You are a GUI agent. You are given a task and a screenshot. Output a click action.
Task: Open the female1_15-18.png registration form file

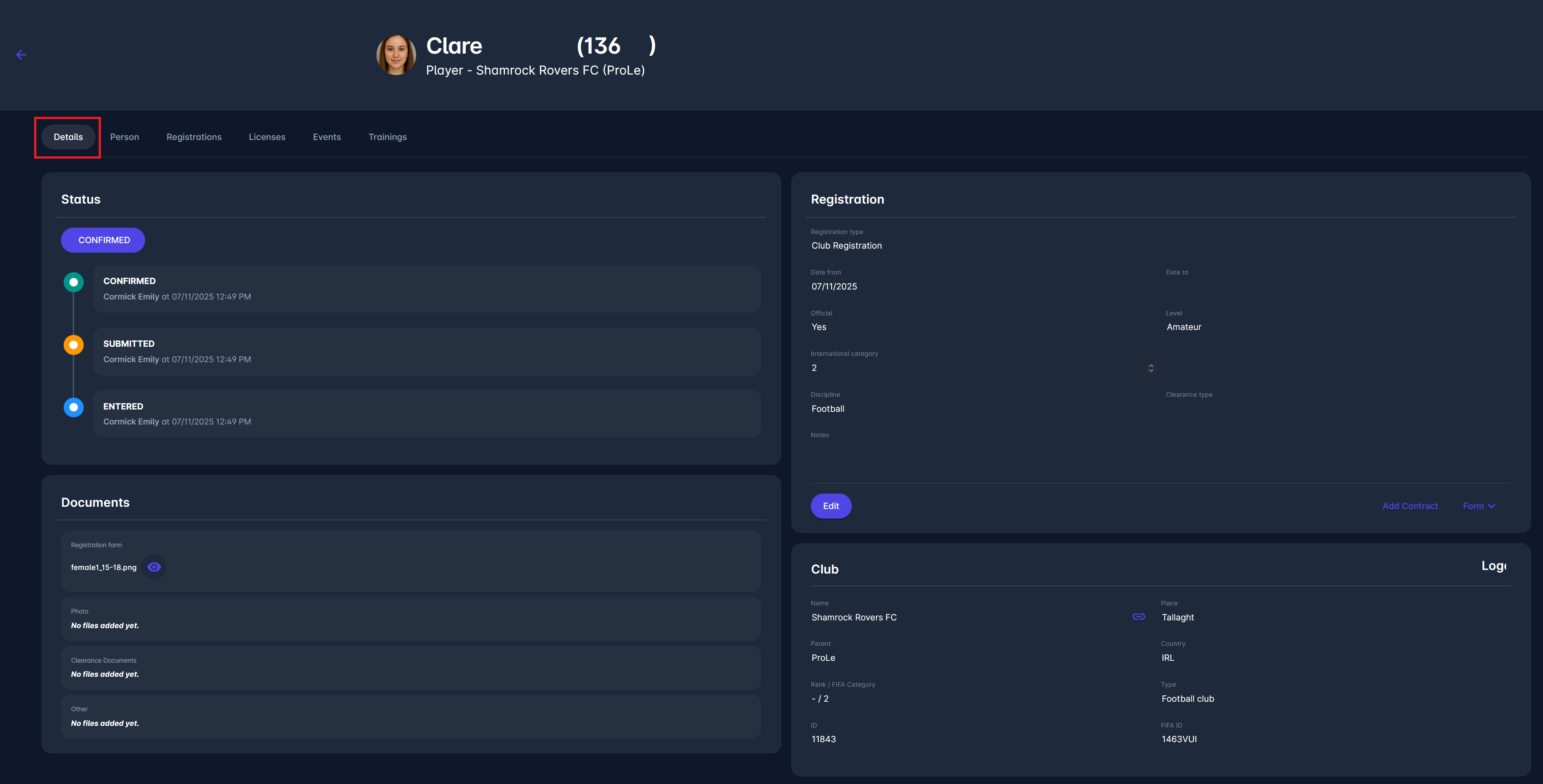tap(104, 567)
